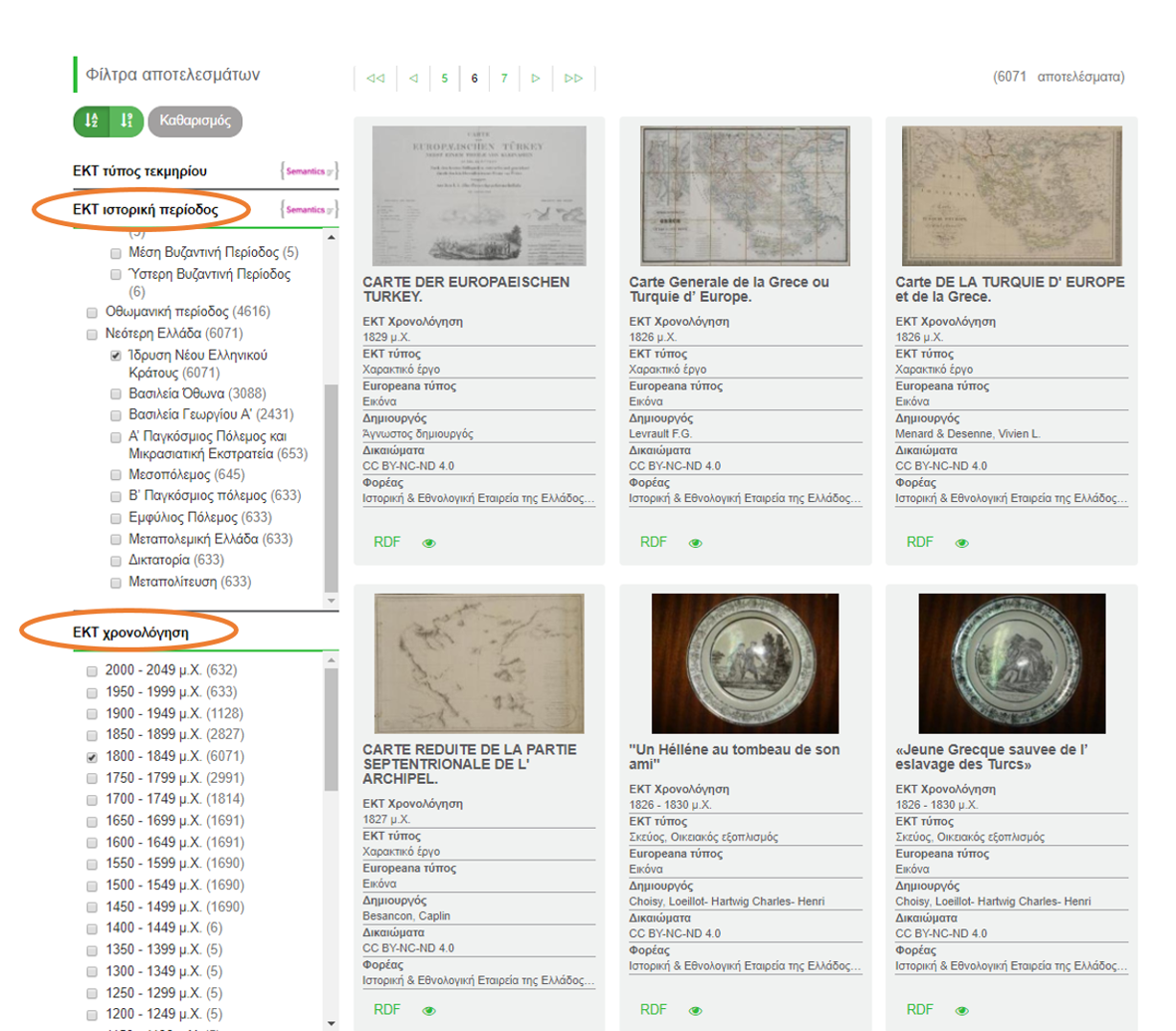Open RDF for CARTE DER EUROPAEISCHEN TURKEY
The image size is (1176, 1031).
pyautogui.click(x=387, y=542)
